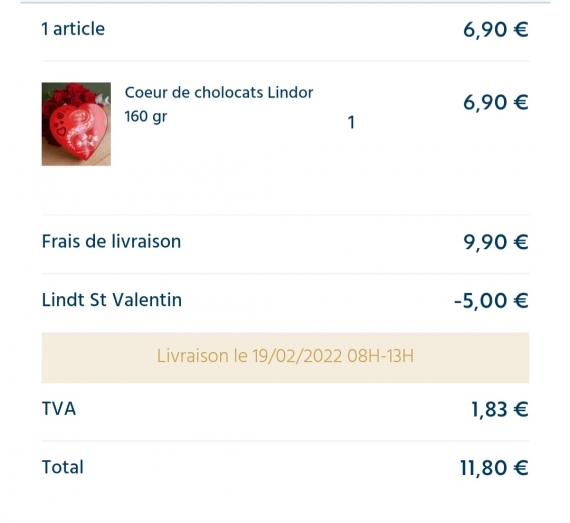
Task: Click the -5,00 € discount amount
Action: [491, 301]
